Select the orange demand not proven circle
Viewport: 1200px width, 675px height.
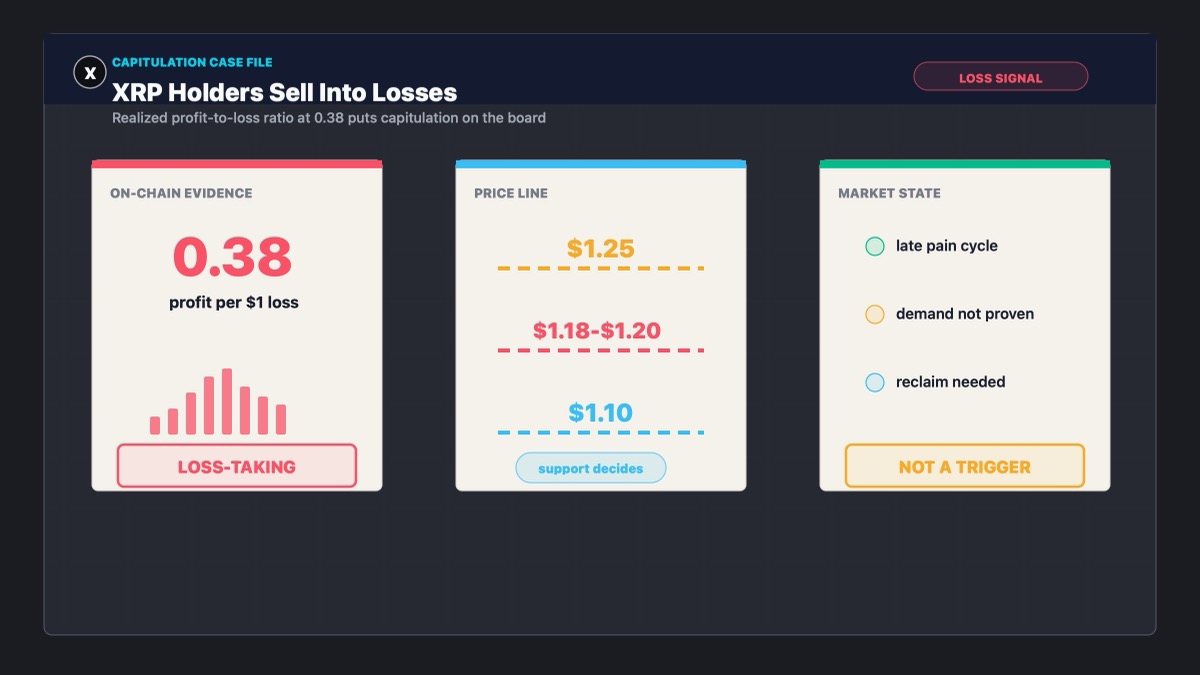click(874, 314)
